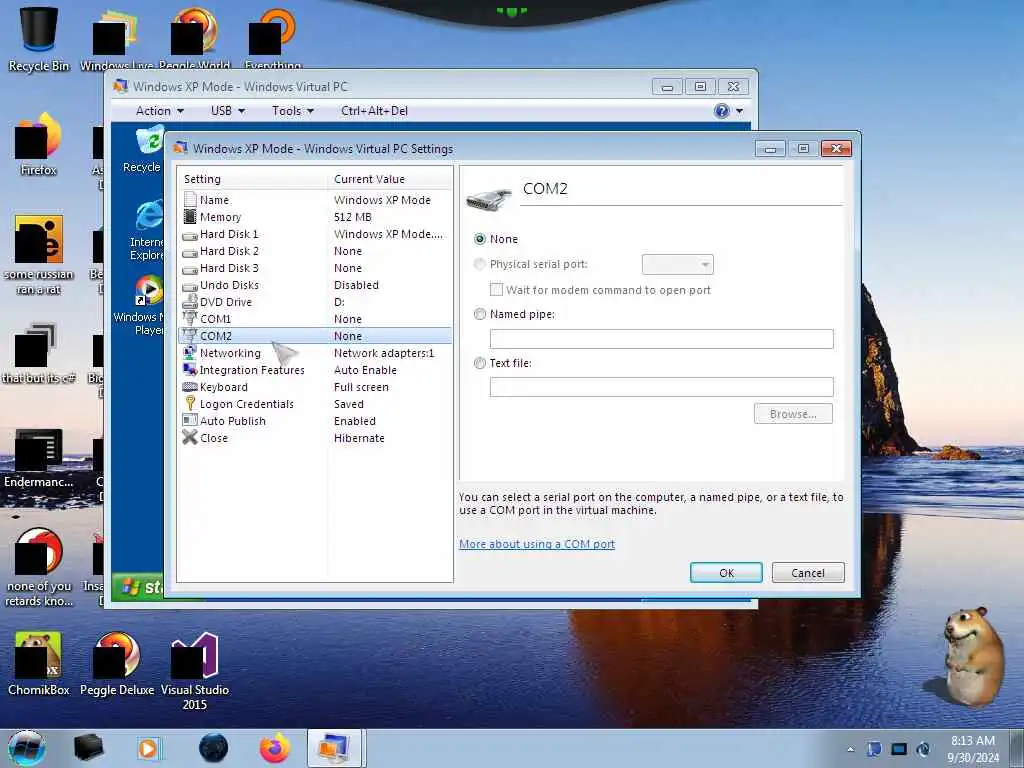Open the Help icon in Virtual PC window

(722, 111)
